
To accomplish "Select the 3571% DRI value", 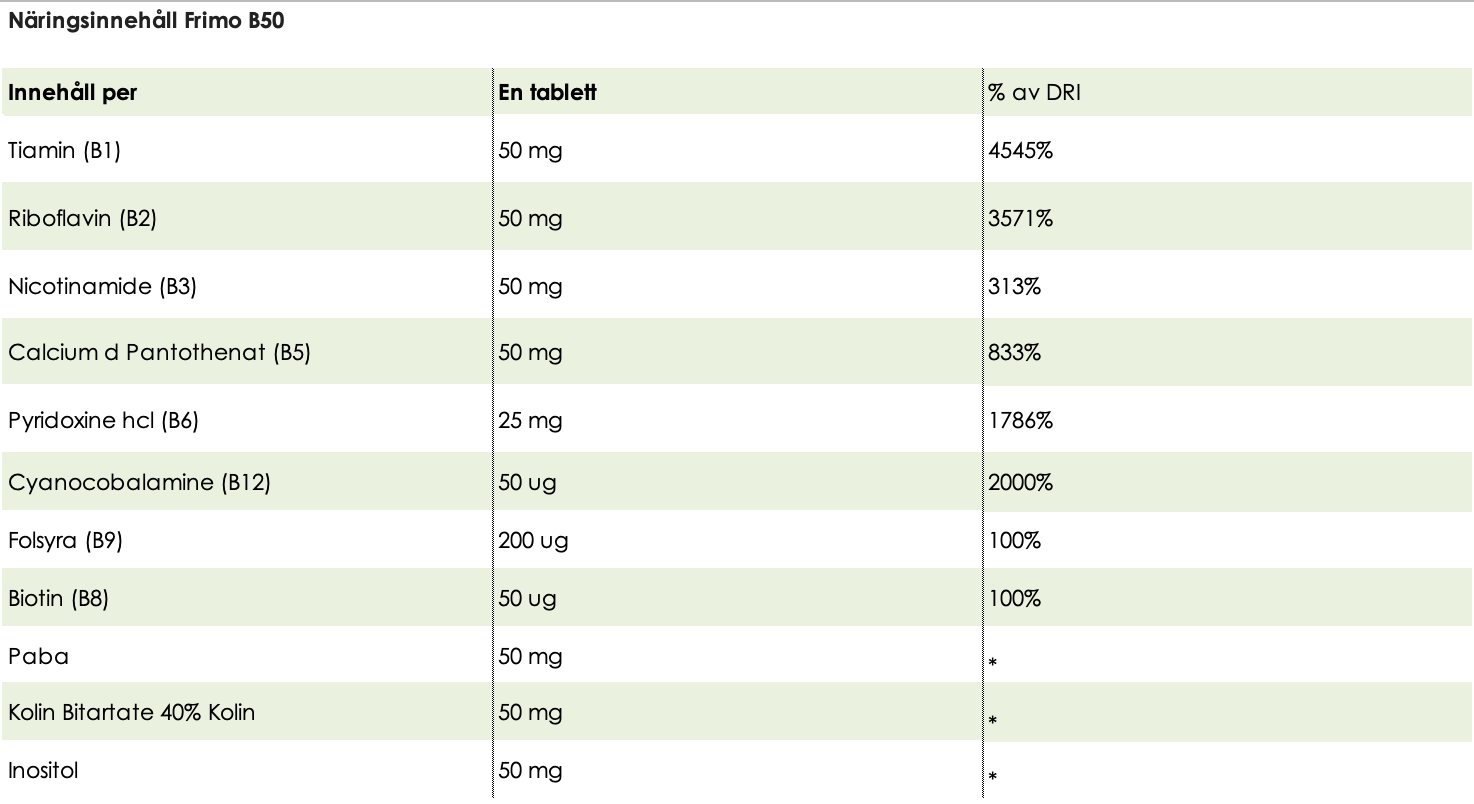I will (1020, 218).
